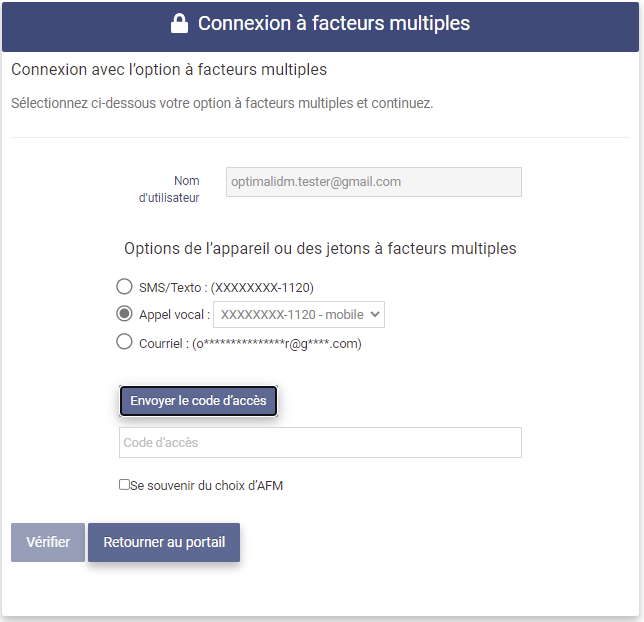This screenshot has height=622, width=644.
Task: Select the Appel vocal radio option
Action: [124, 313]
